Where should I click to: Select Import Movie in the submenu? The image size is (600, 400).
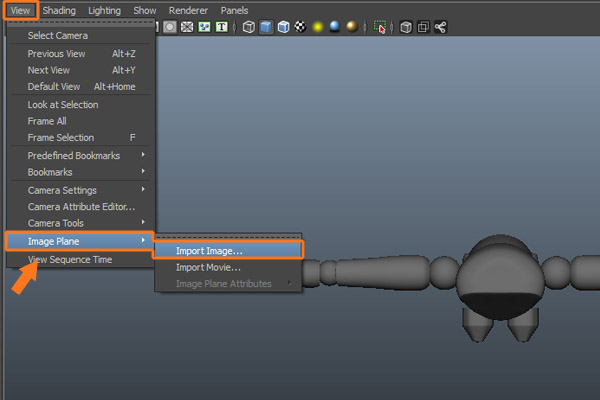208,267
